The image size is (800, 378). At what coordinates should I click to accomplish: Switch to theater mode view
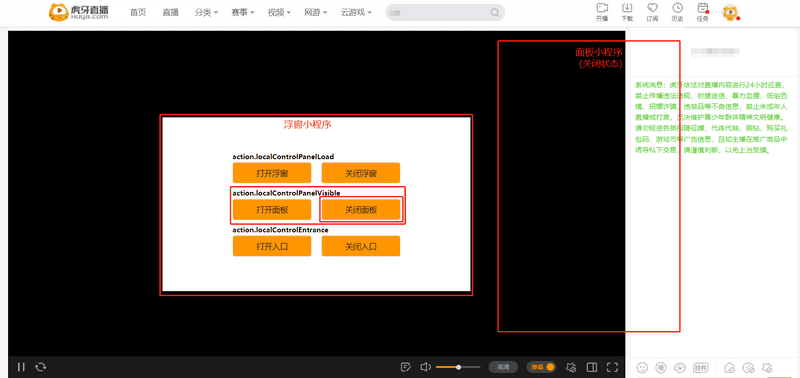[x=592, y=367]
